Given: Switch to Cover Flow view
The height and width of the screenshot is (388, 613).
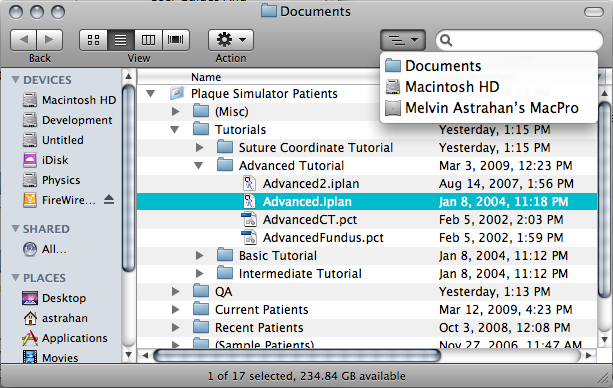Looking at the screenshot, I should click(176, 40).
